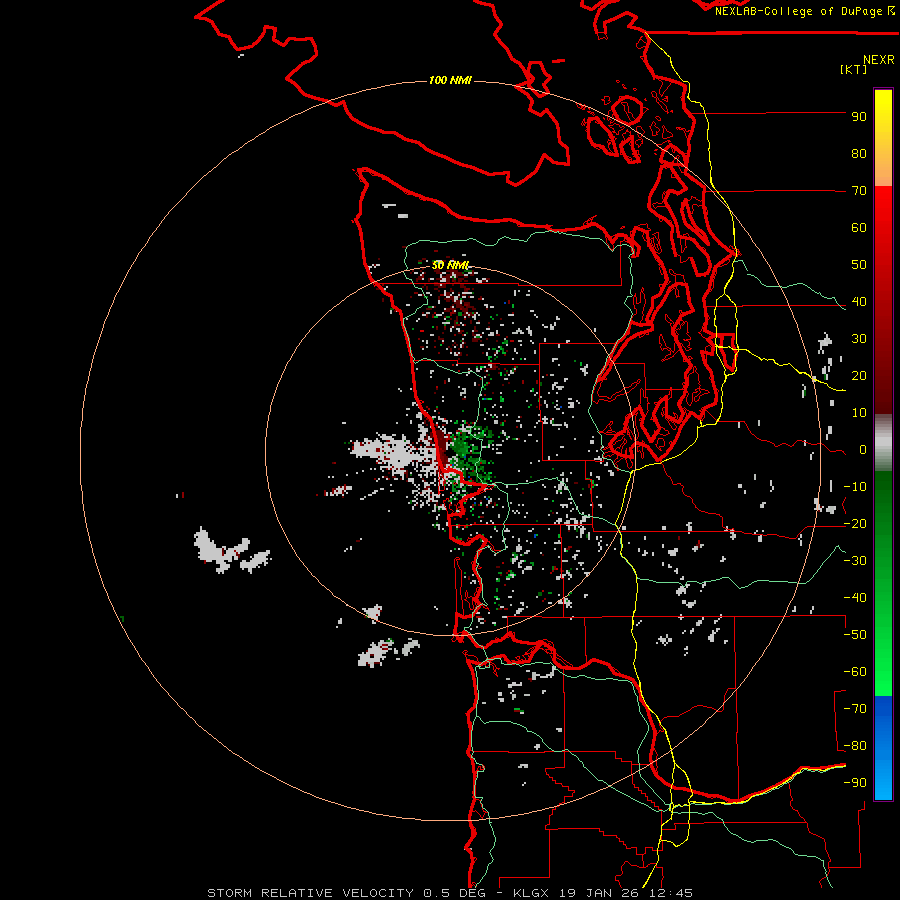Click the STORM RELATIVE VELOCITY product title
Viewport: 900px width, 900px height.
pyautogui.click(x=310, y=893)
